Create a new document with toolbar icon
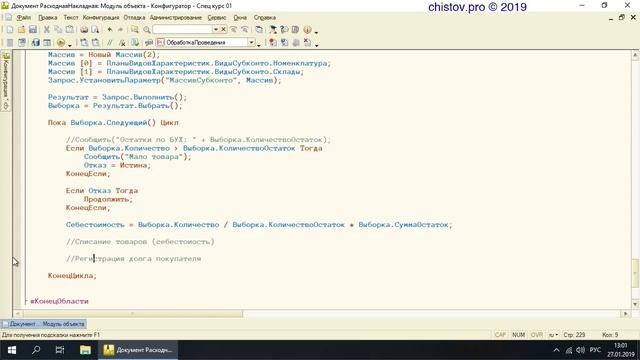 coord(10,29)
